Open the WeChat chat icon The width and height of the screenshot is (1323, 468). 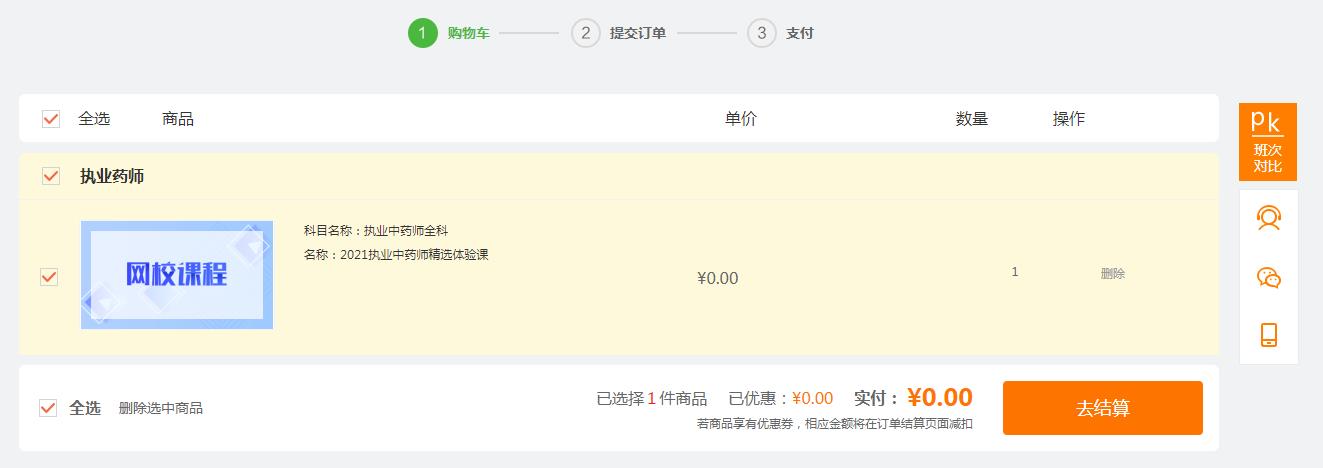click(1268, 277)
